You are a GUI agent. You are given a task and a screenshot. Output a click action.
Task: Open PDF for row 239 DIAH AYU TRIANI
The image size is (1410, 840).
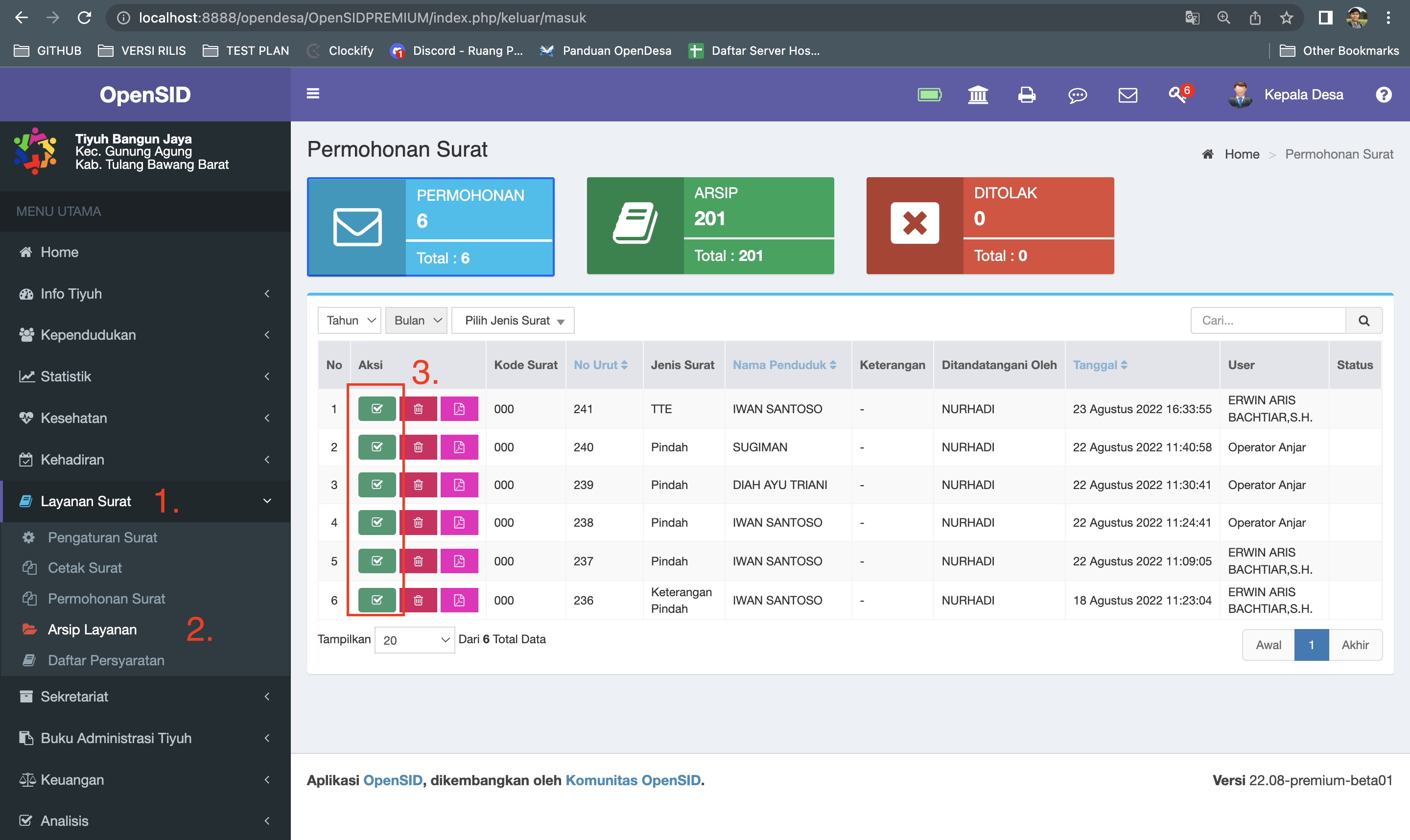click(x=459, y=485)
